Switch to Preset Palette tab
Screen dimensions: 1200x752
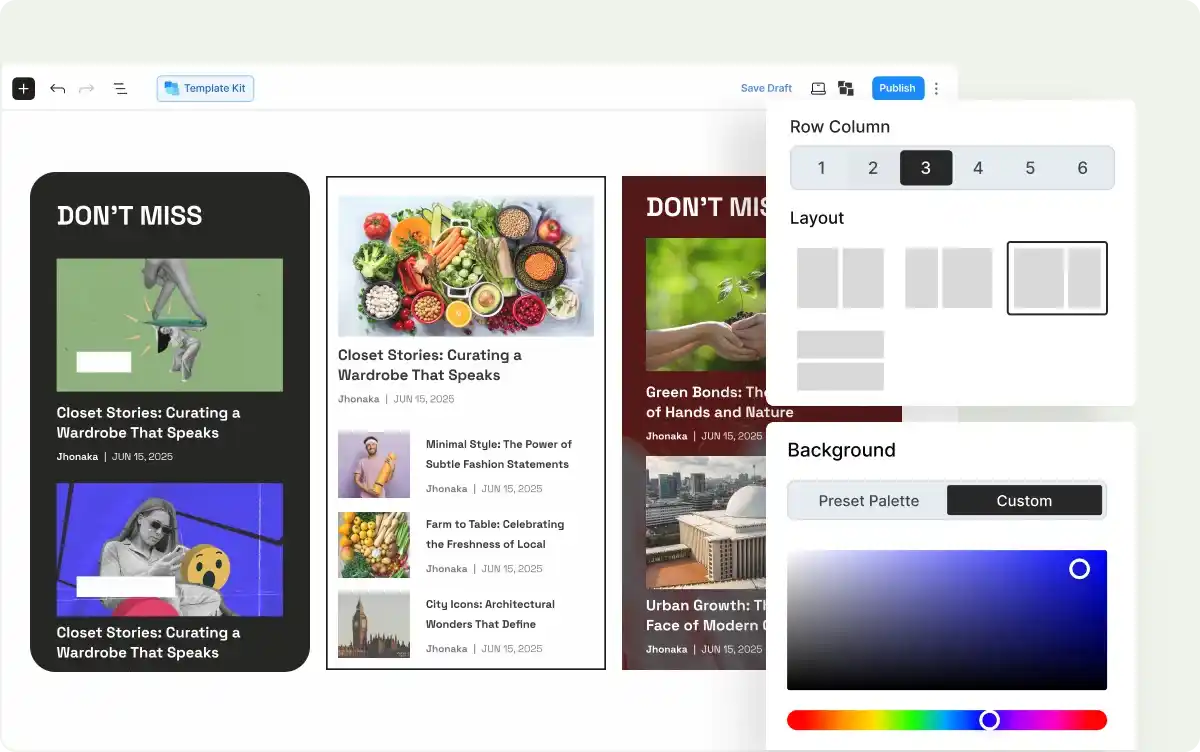coord(868,501)
